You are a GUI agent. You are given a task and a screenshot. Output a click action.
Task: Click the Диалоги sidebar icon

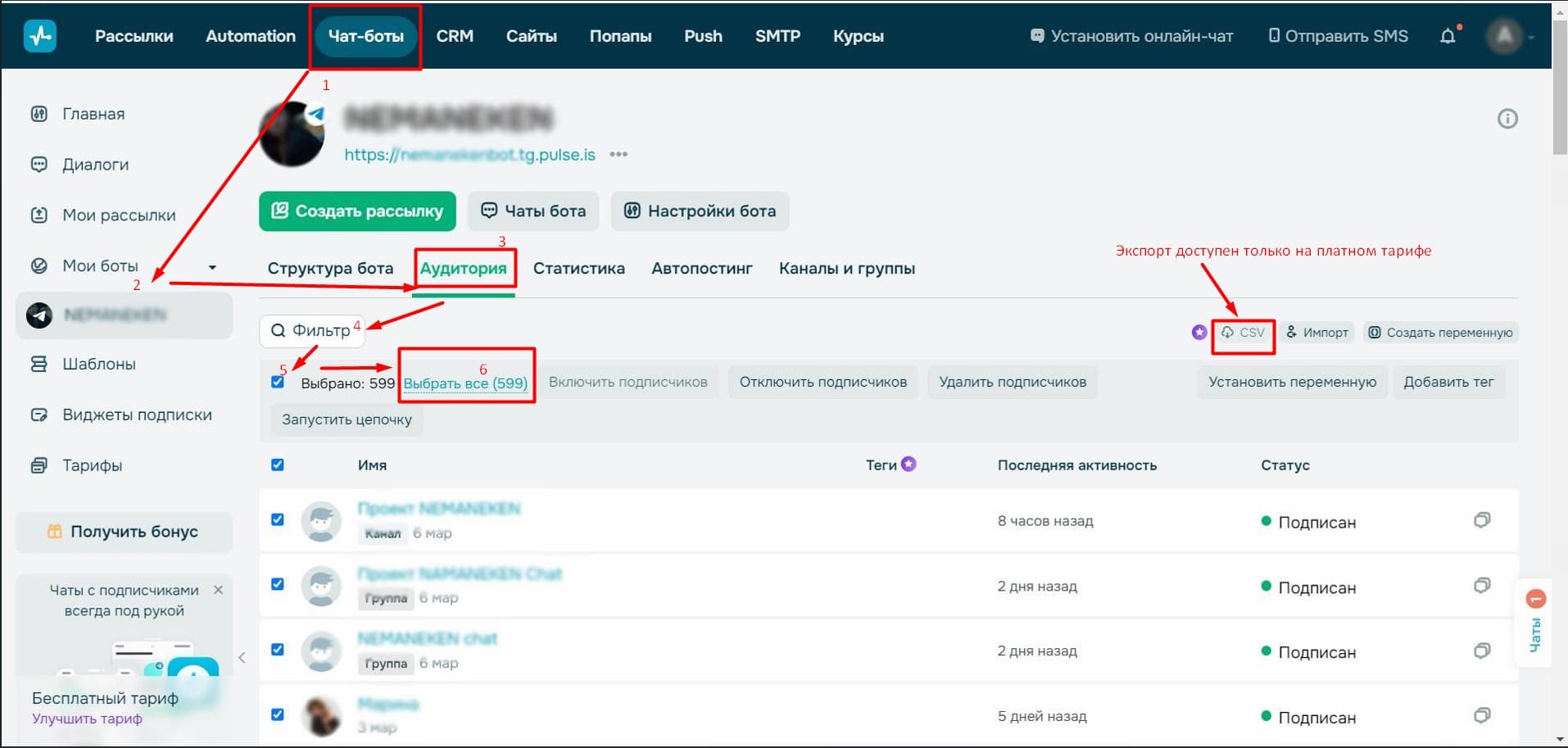tap(39, 165)
